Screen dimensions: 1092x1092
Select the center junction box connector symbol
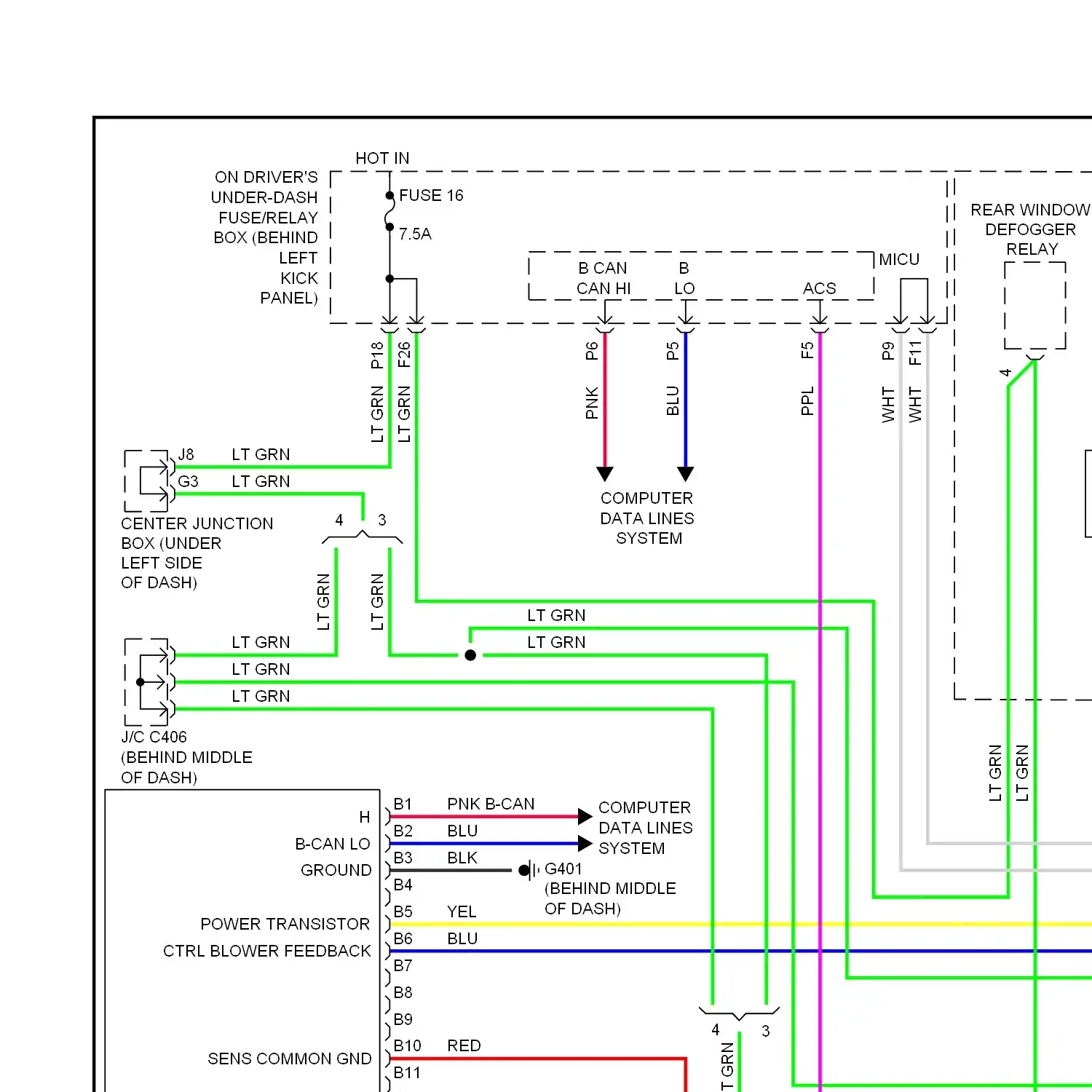149,480
